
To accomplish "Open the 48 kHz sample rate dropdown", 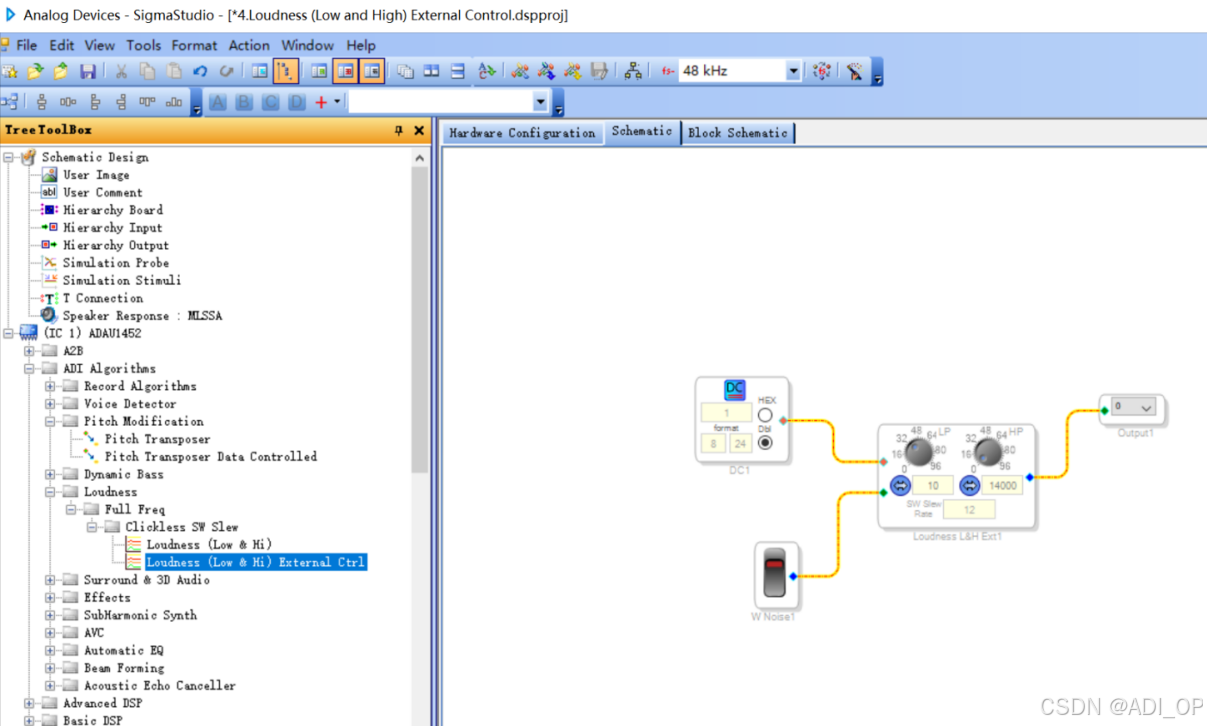I will coord(793,71).
